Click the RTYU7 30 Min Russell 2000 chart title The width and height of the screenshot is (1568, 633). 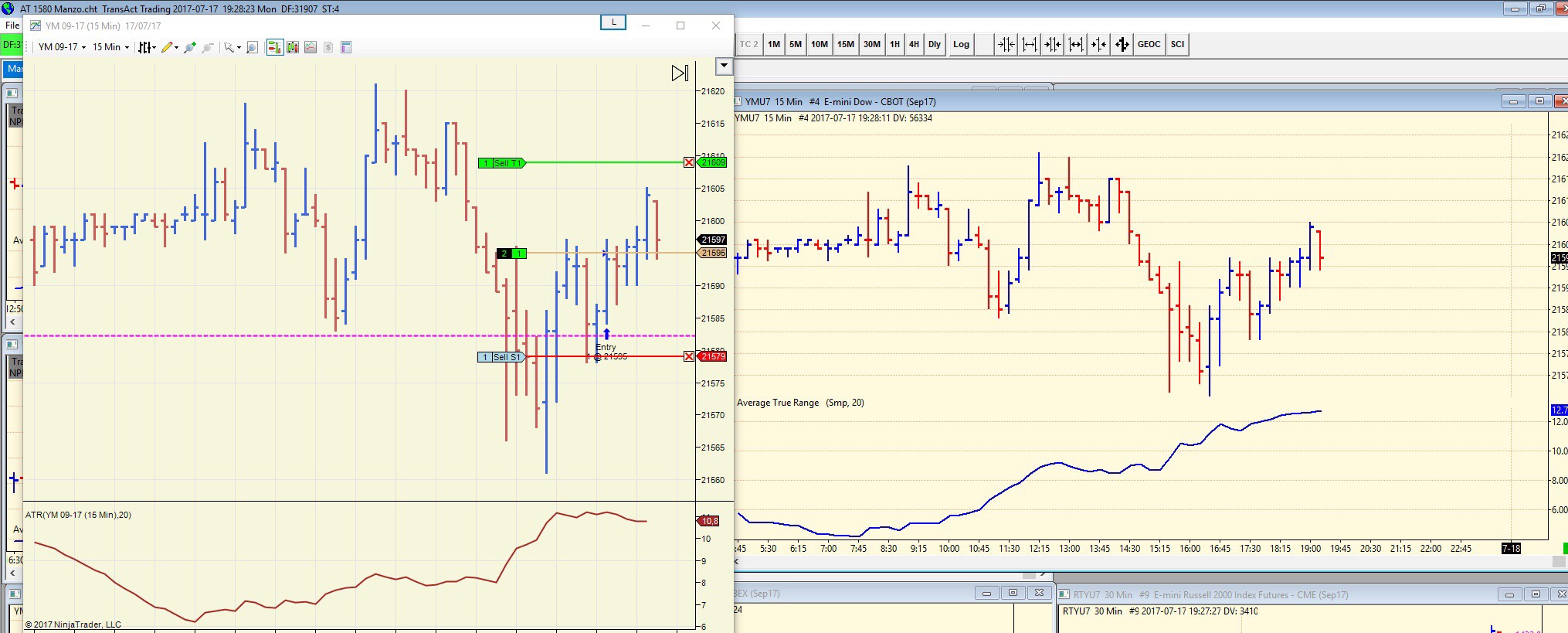point(1210,594)
